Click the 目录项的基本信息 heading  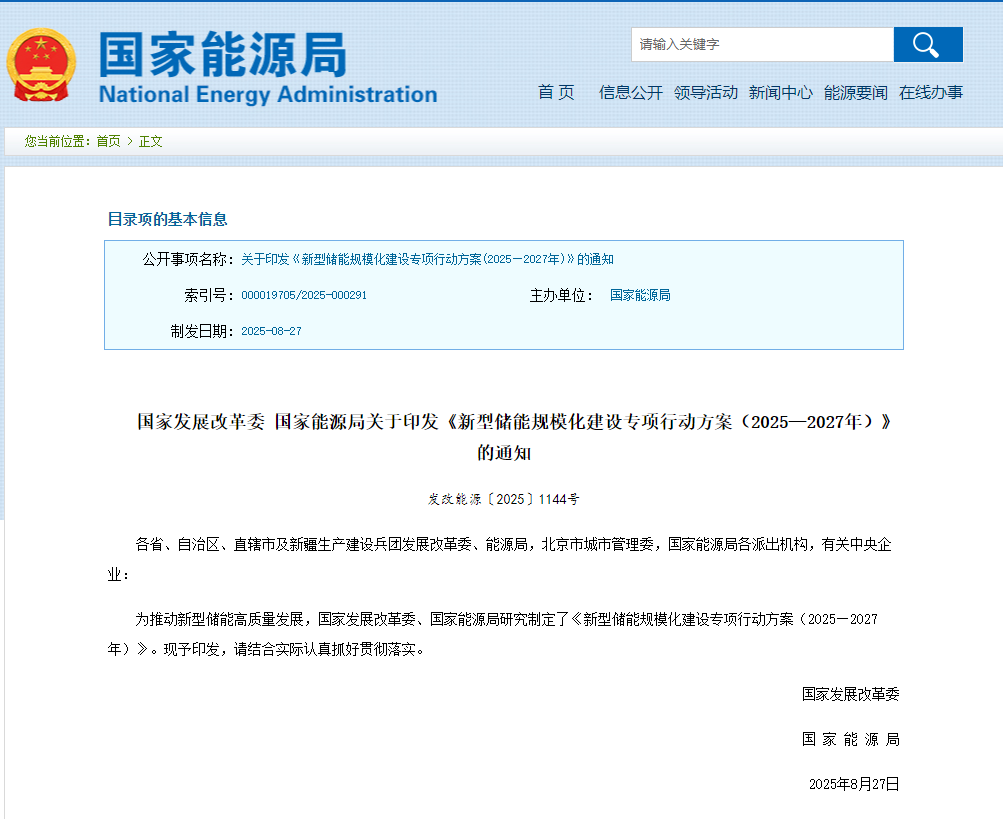(167, 219)
